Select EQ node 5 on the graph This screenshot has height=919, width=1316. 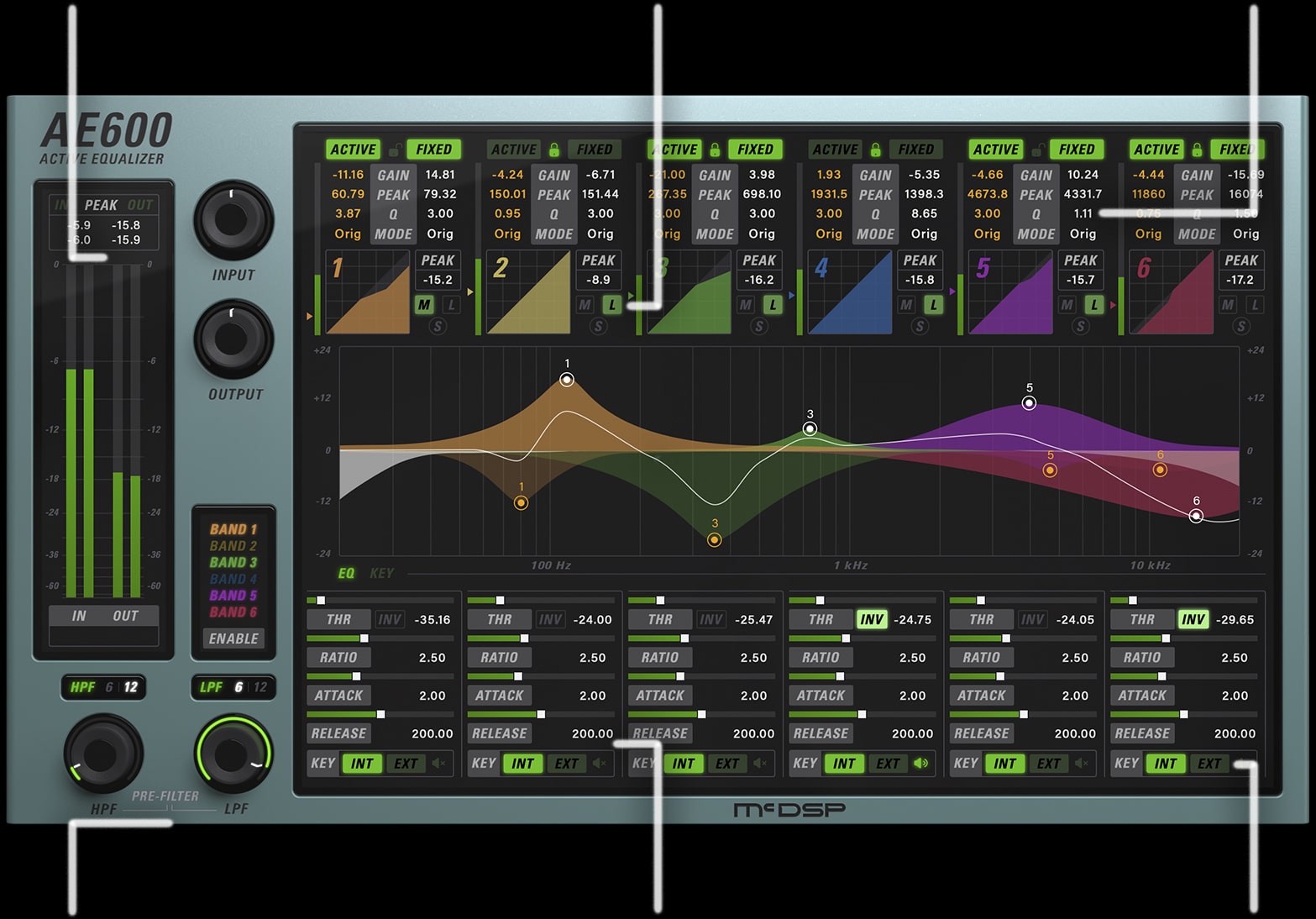(x=1029, y=403)
